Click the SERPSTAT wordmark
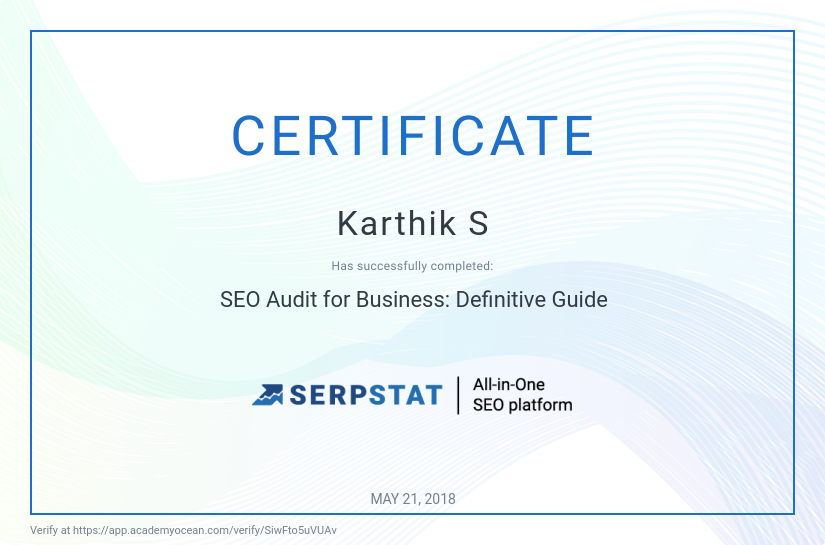This screenshot has width=825, height=545. point(366,395)
